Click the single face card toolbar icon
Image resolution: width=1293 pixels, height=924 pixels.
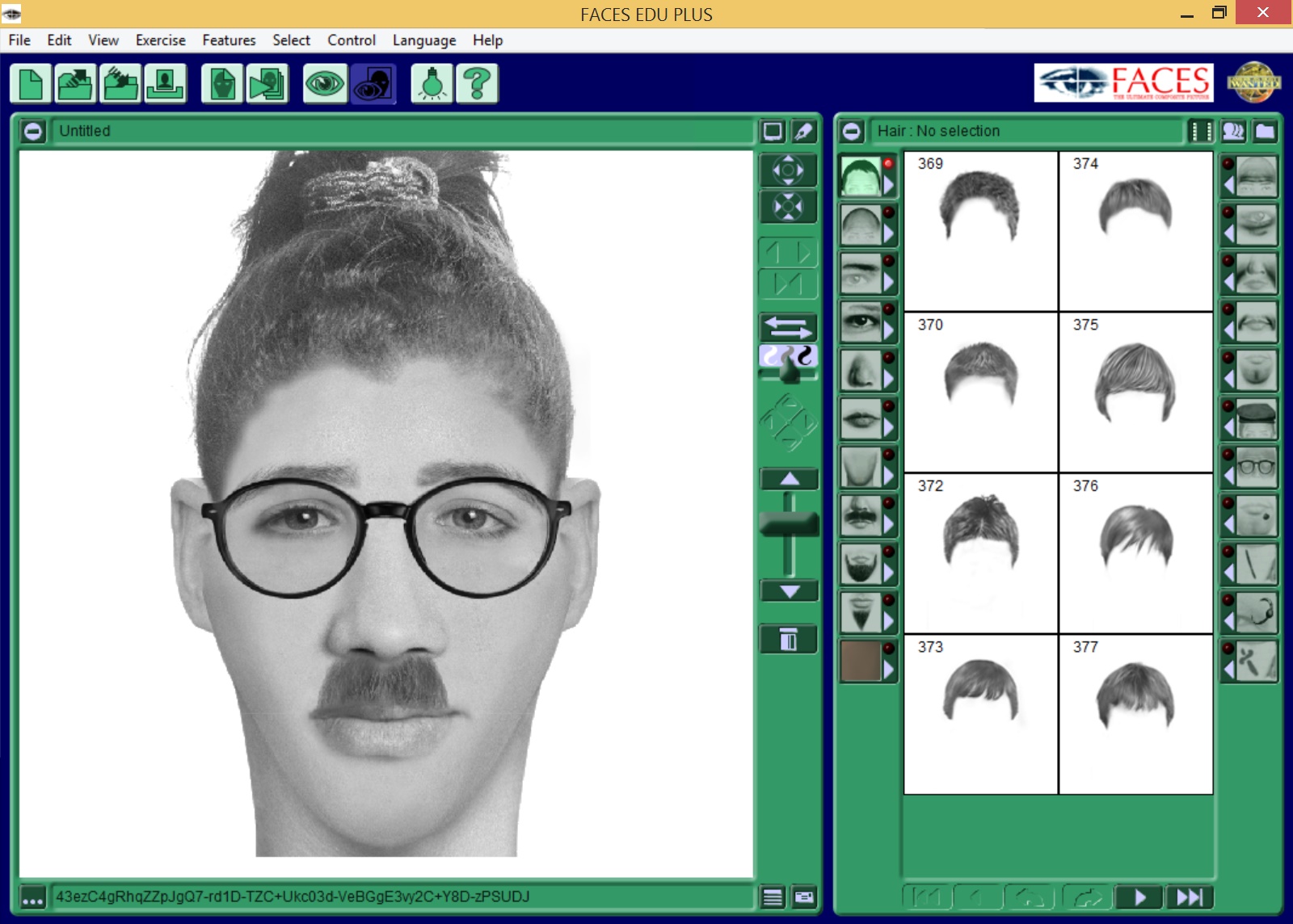222,84
